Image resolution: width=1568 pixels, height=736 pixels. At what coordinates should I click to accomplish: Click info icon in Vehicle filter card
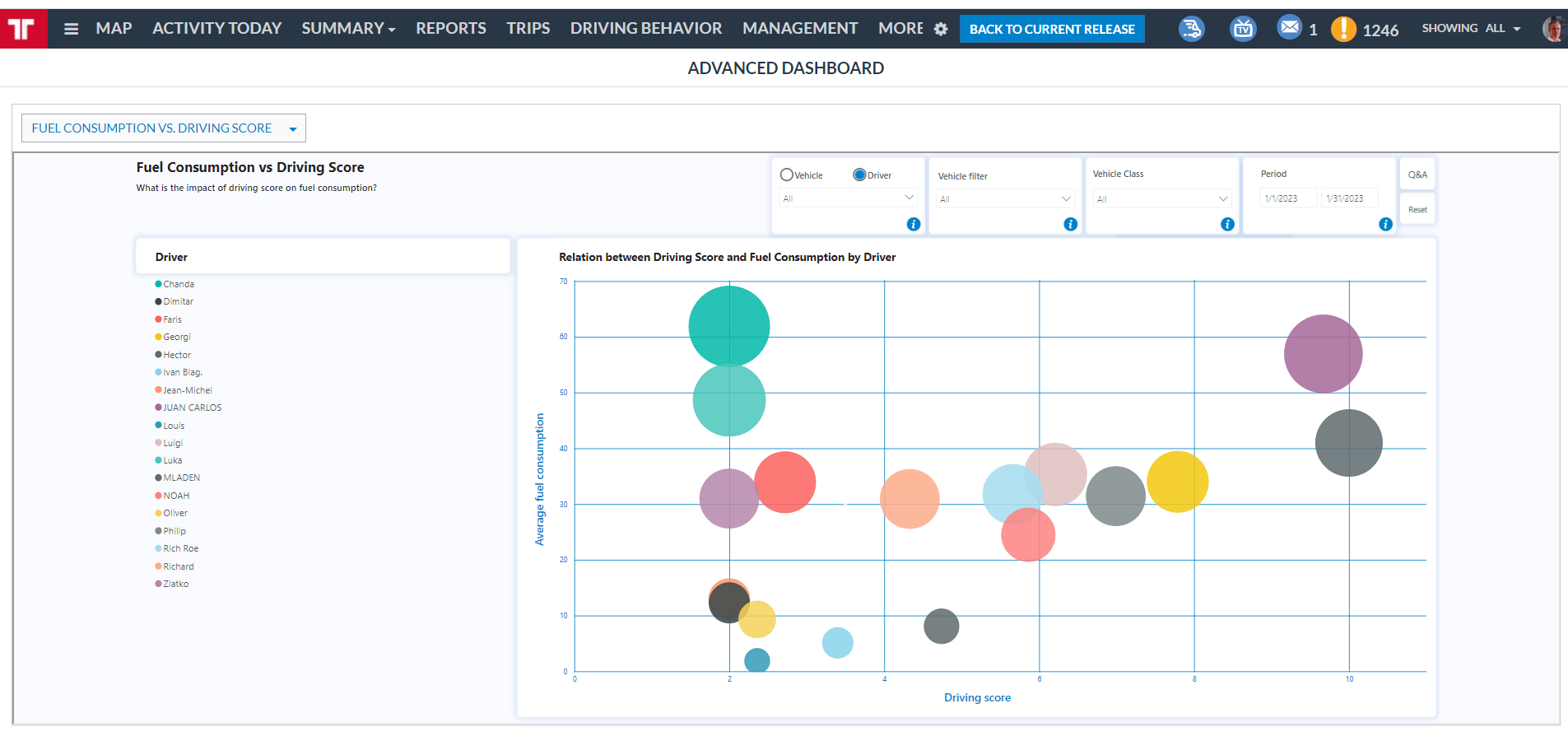[x=1070, y=224]
